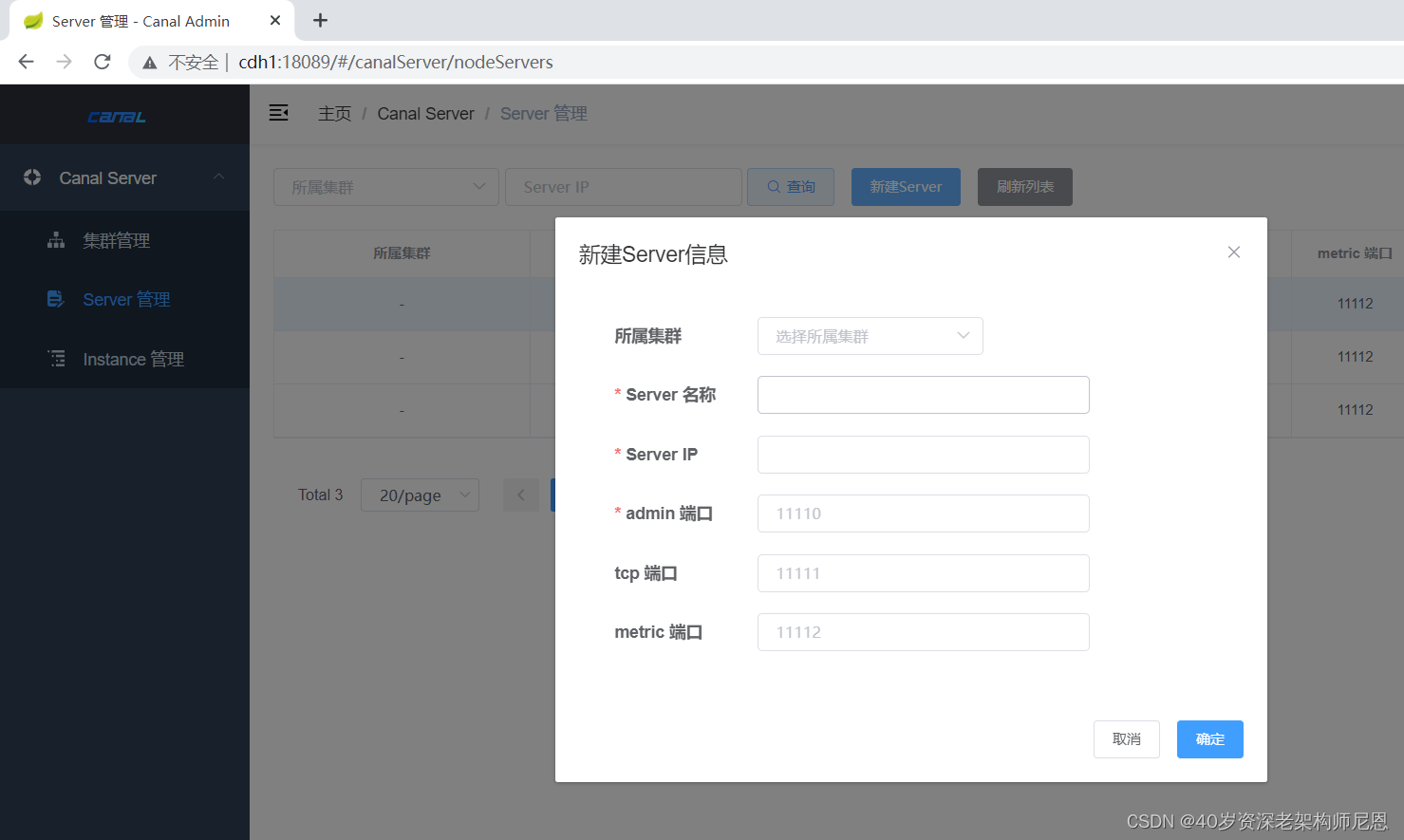Select the Server 管理 - Canal Admin tab
The image size is (1404, 840).
(x=152, y=21)
